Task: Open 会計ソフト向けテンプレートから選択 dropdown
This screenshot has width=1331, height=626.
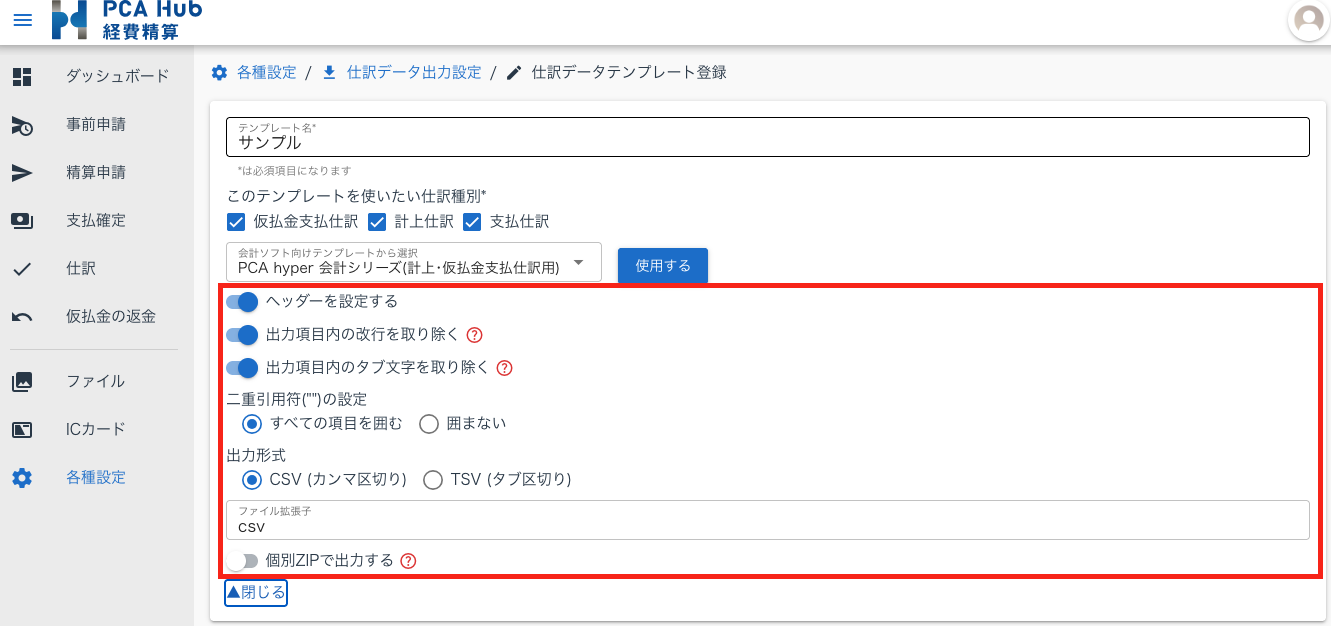Action: [x=414, y=262]
